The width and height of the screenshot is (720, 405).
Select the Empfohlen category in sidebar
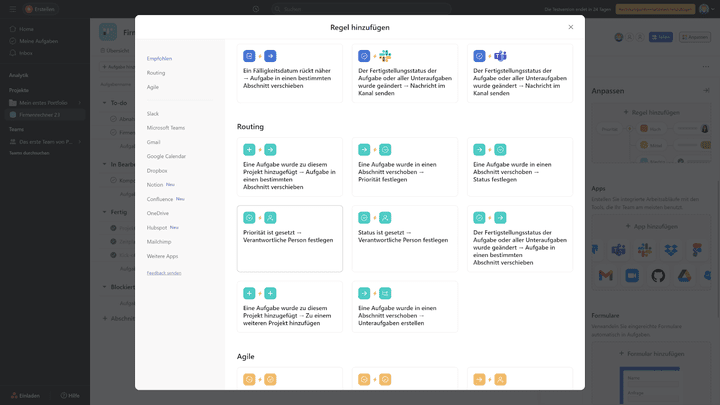(x=160, y=59)
